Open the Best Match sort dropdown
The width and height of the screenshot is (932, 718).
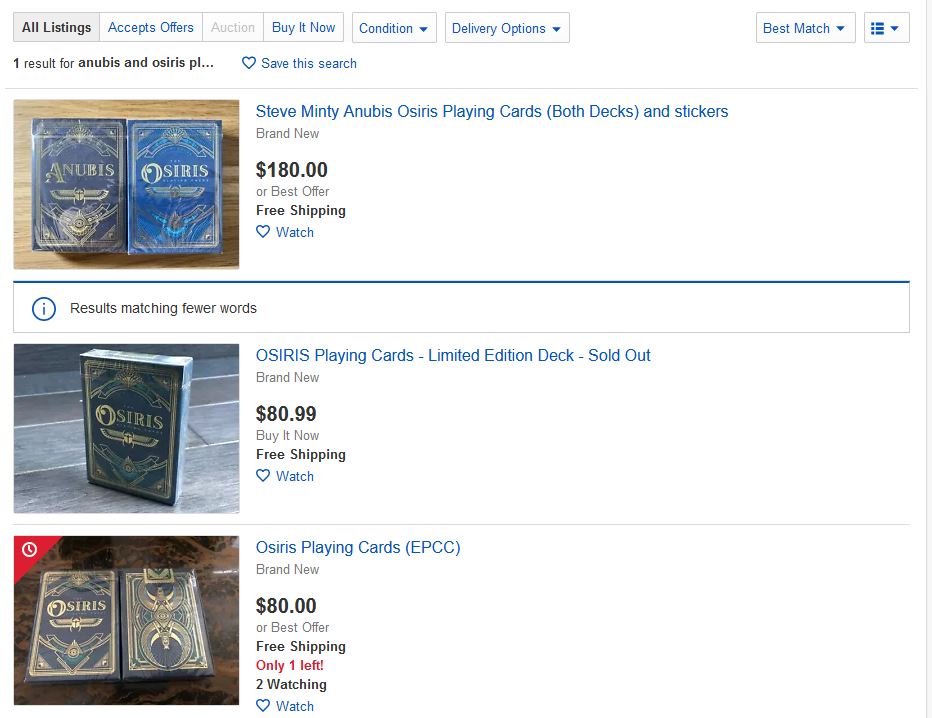(x=804, y=28)
